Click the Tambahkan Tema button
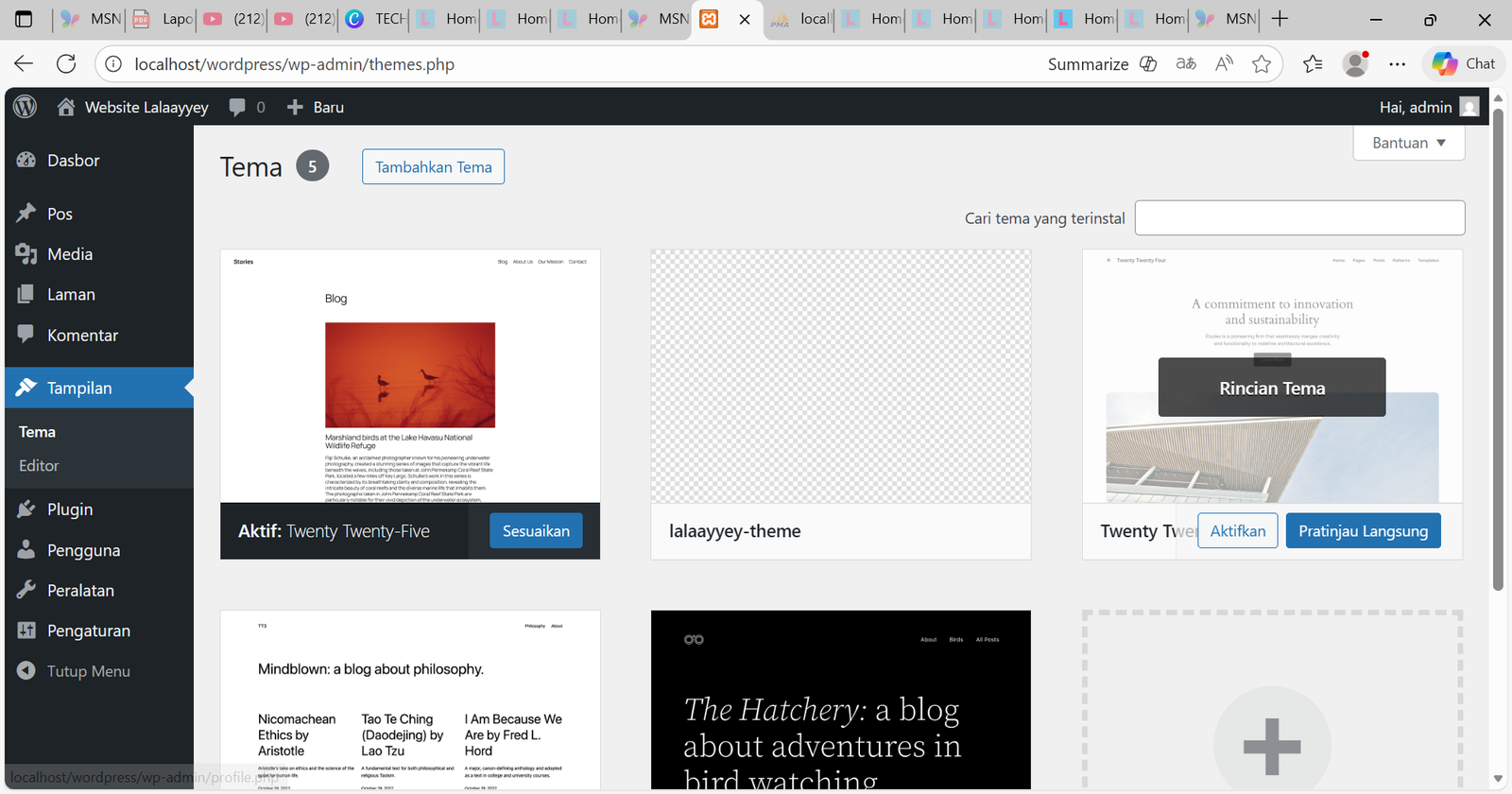The image size is (1512, 794). [433, 167]
